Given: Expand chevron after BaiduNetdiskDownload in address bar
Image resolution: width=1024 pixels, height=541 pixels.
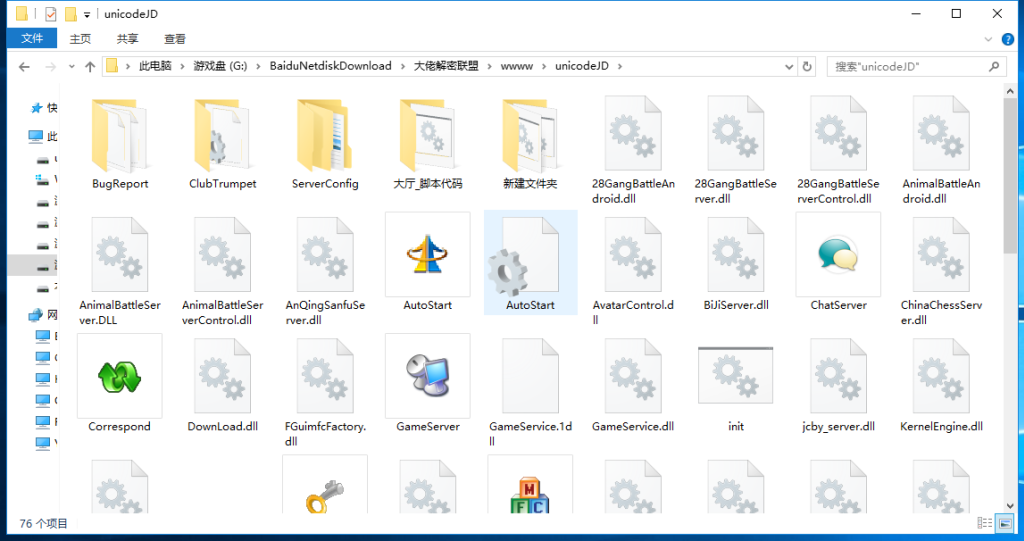Looking at the screenshot, I should tap(402, 67).
